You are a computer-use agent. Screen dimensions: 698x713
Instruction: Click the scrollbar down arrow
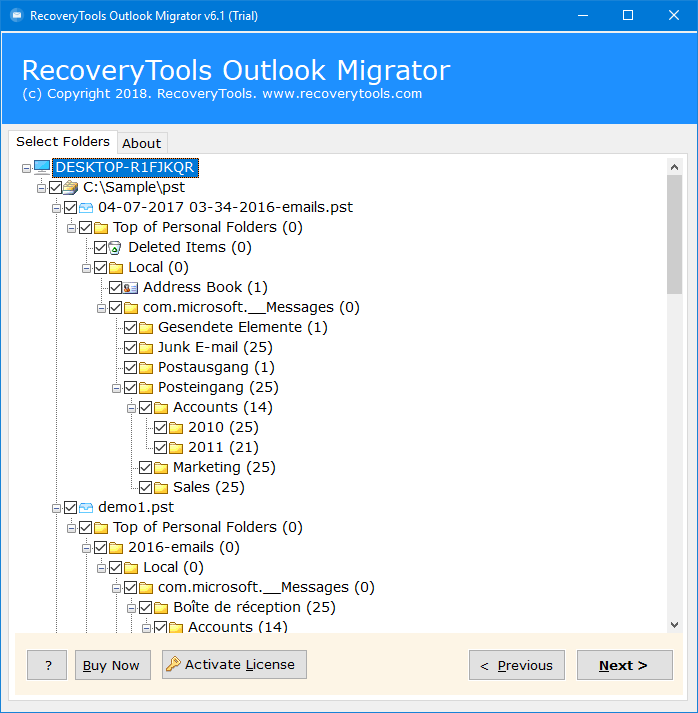click(x=674, y=625)
